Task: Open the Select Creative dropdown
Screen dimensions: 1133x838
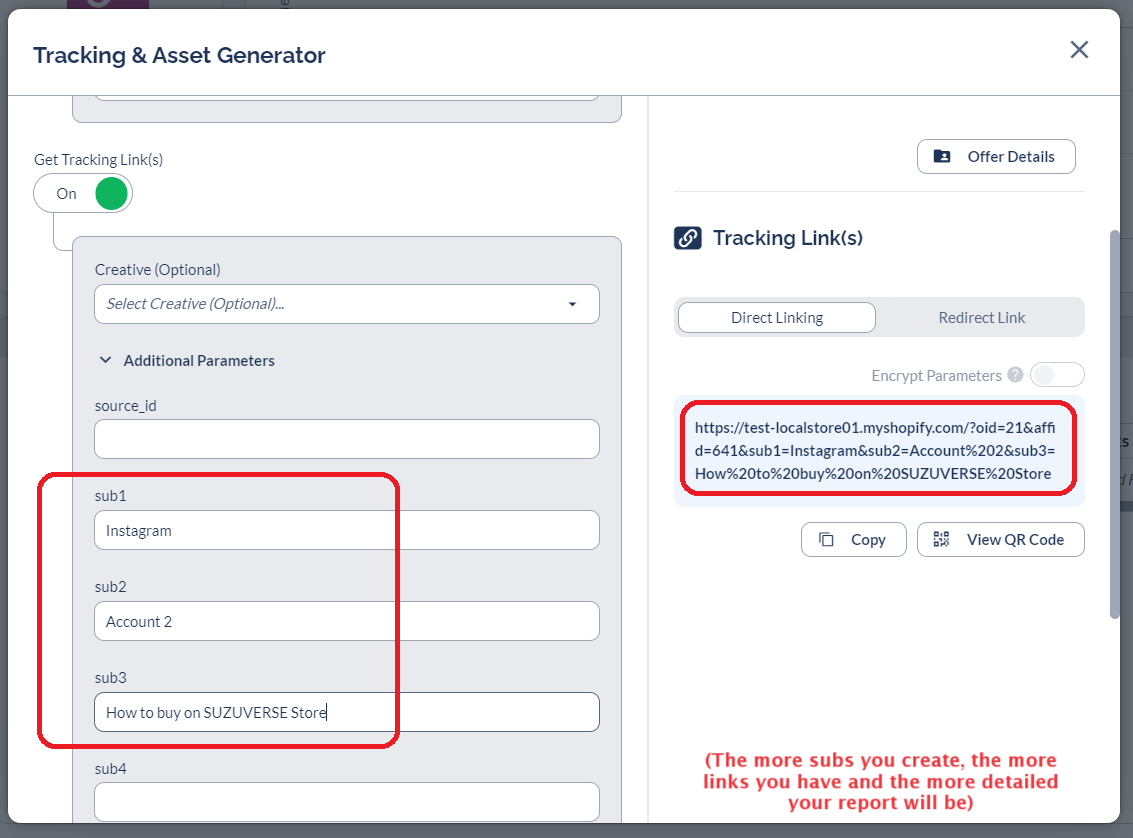Action: point(346,304)
